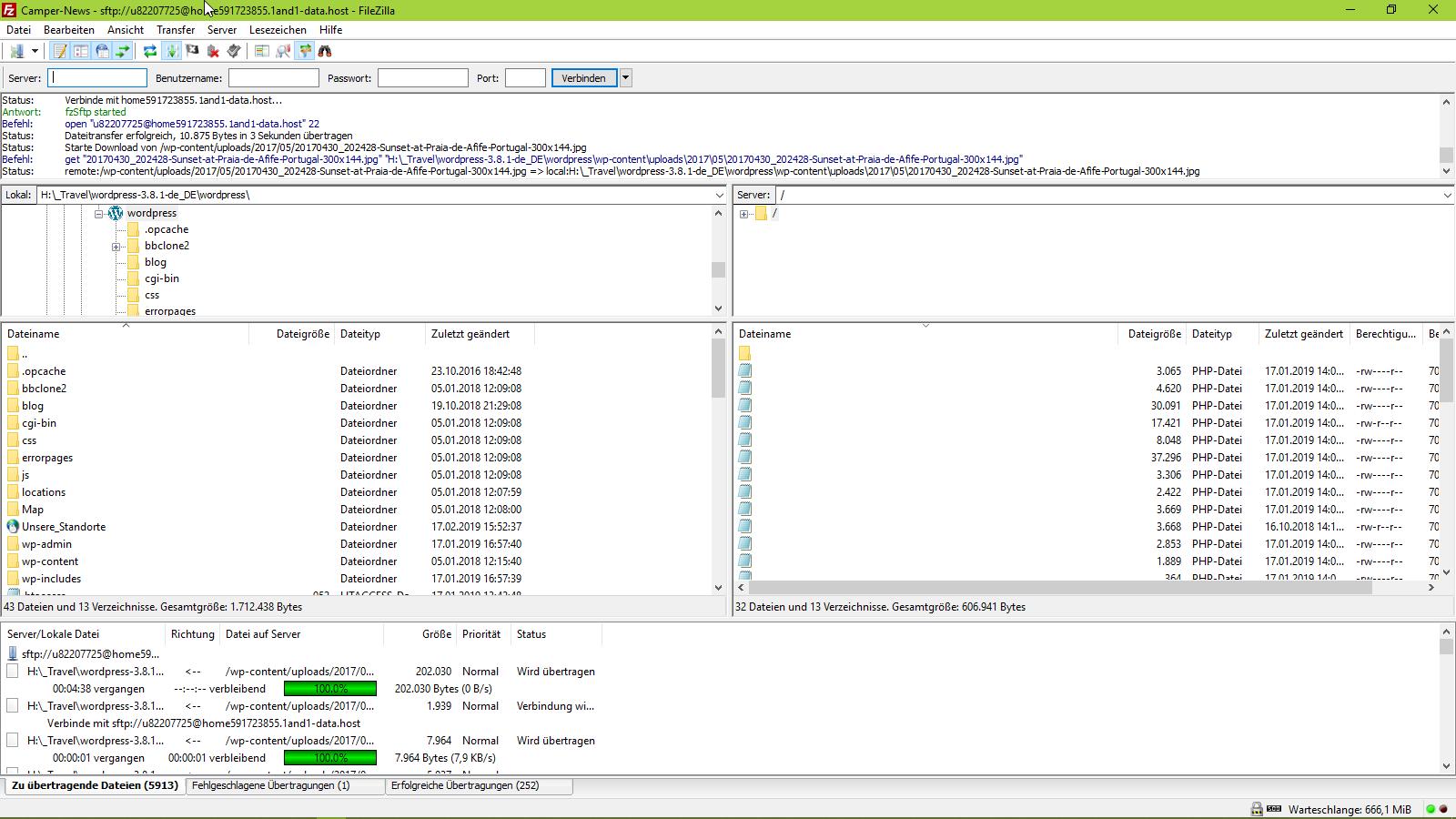Open the Lokal path dropdown
This screenshot has width=1456, height=819.
point(720,195)
